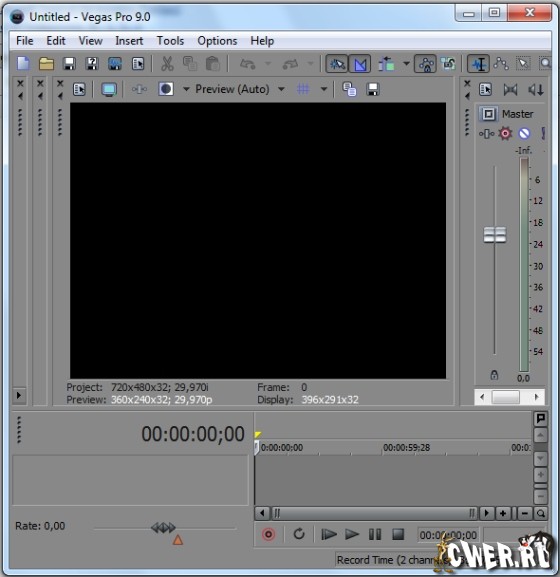560x577 pixels.
Task: Open project Properties from main toolbar
Action: coord(138,64)
